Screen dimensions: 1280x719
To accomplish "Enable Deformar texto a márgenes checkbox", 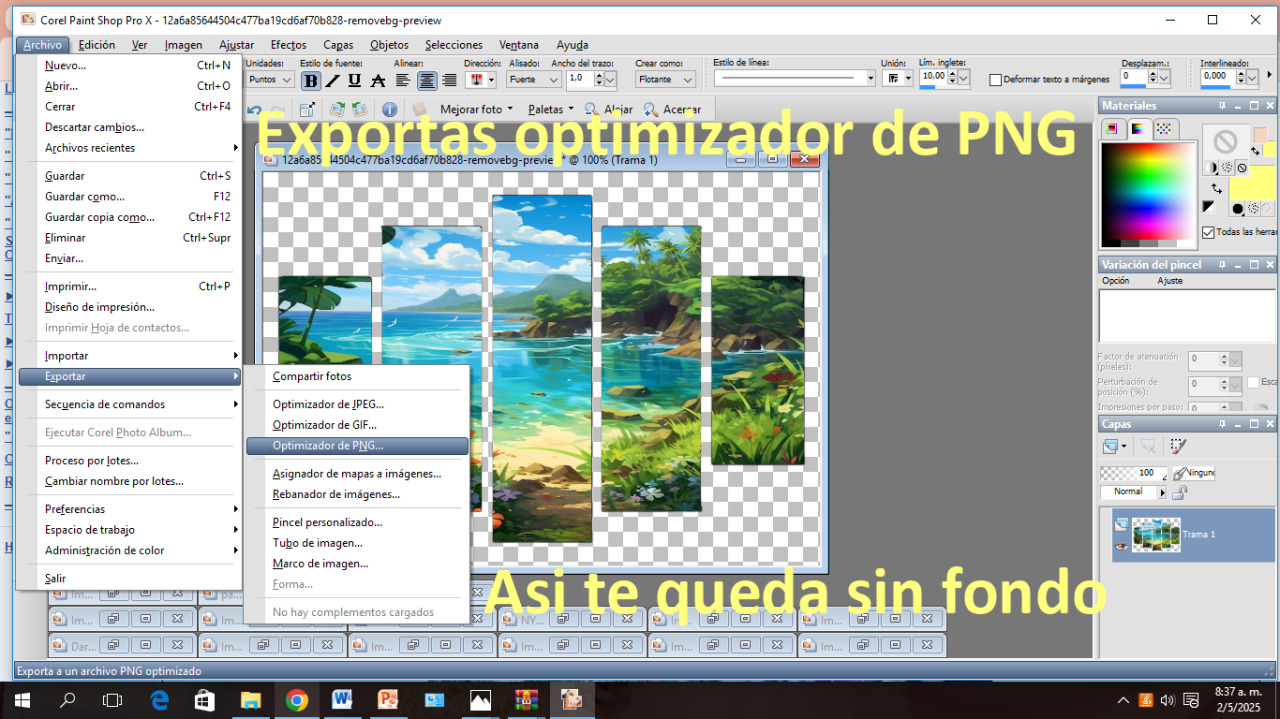I will click(995, 80).
